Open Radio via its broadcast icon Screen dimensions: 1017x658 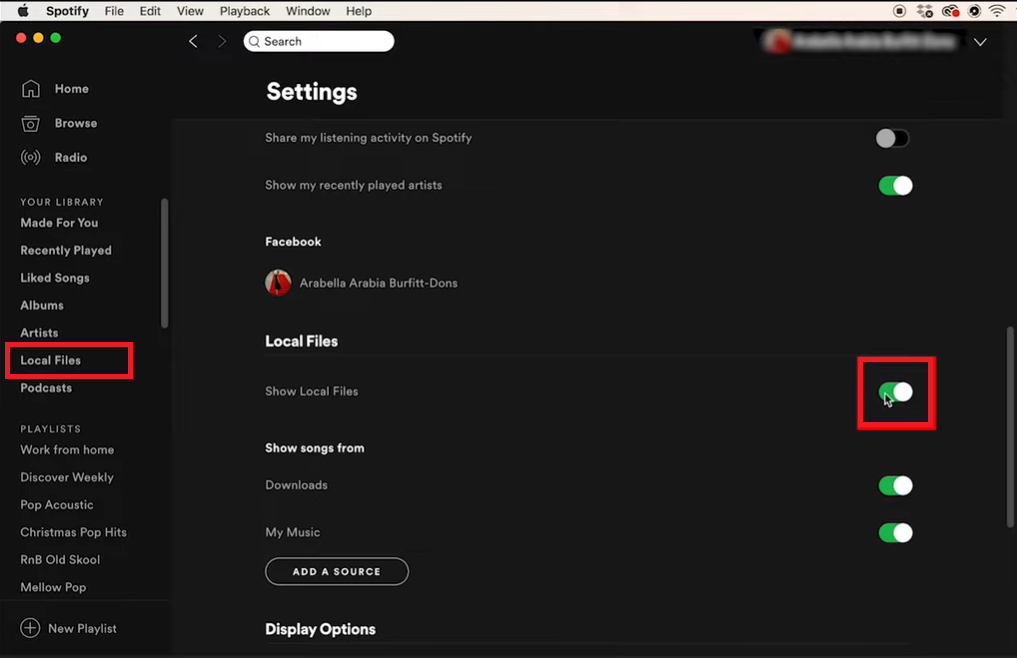[x=30, y=157]
